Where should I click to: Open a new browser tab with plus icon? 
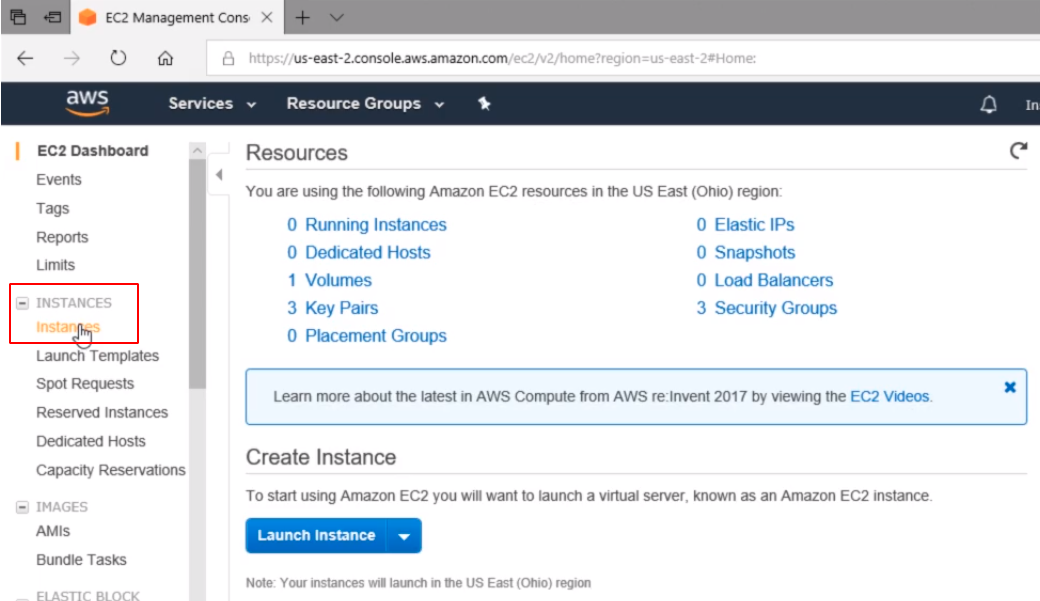point(303,17)
